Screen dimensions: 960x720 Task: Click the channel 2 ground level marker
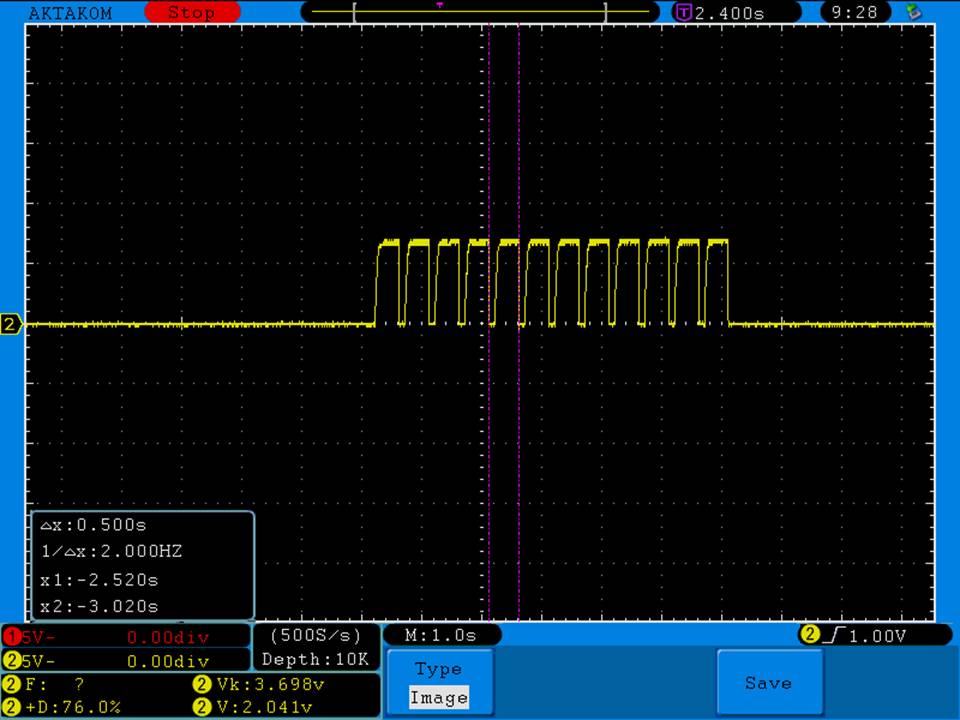point(11,324)
